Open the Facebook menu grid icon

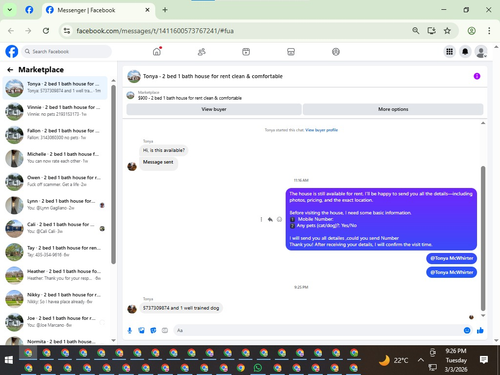tap(449, 52)
